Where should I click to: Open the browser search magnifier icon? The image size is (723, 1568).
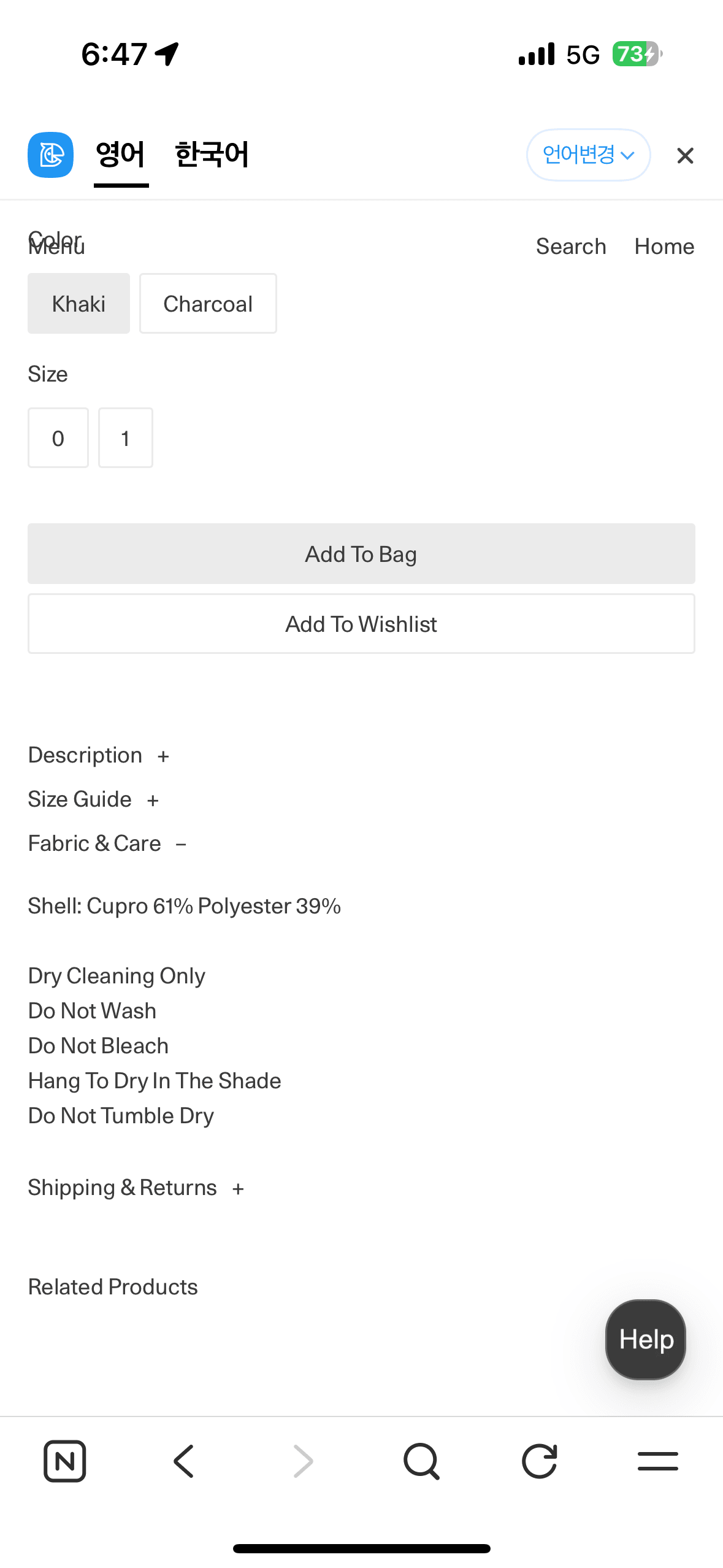click(421, 1461)
